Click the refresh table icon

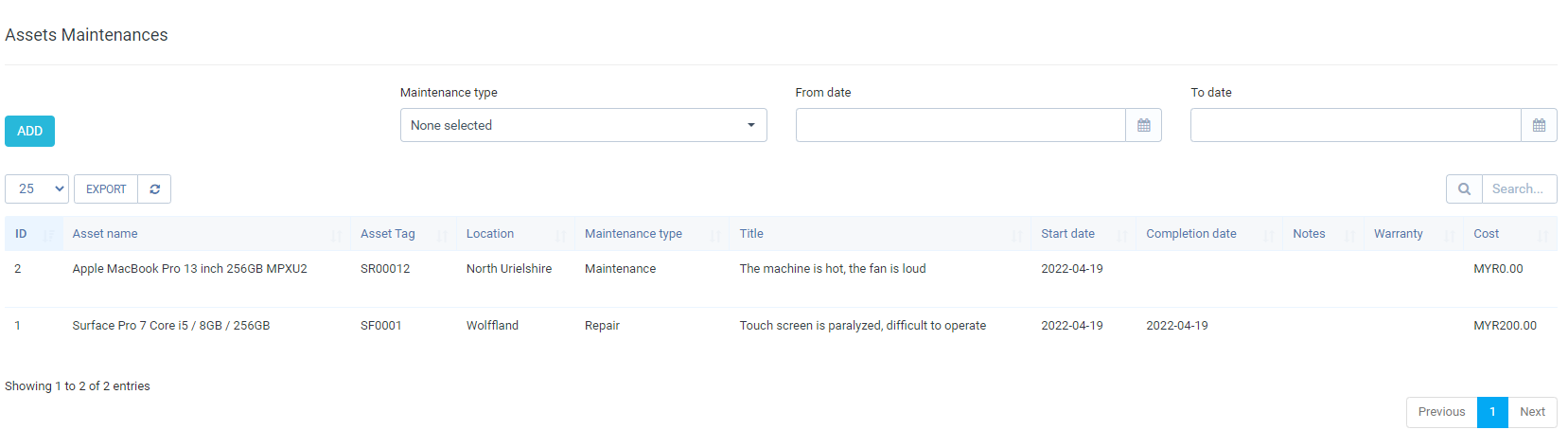[154, 189]
